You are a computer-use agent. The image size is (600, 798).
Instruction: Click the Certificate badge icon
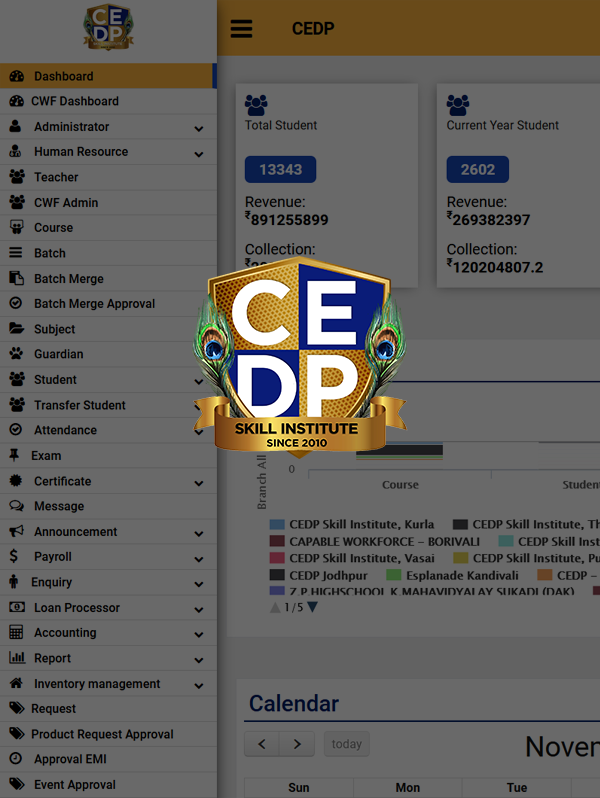point(16,480)
